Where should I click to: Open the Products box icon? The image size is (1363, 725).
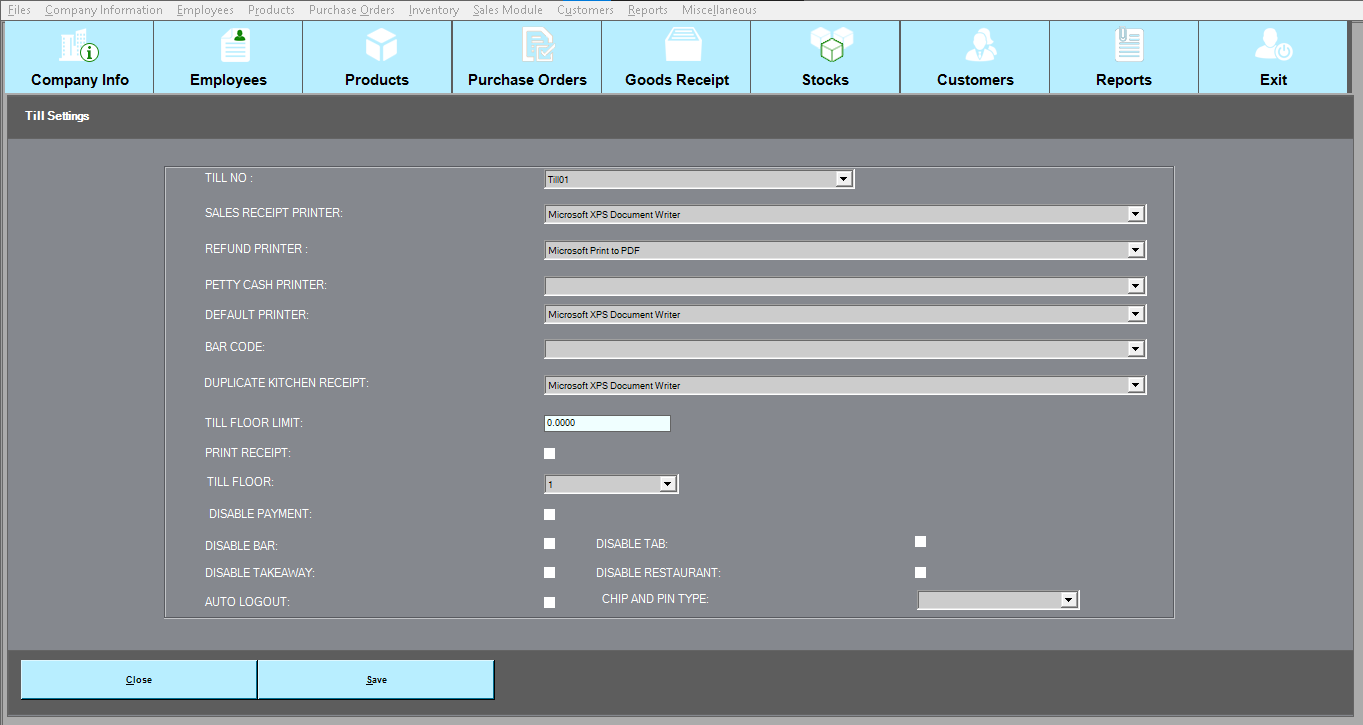[x=377, y=47]
